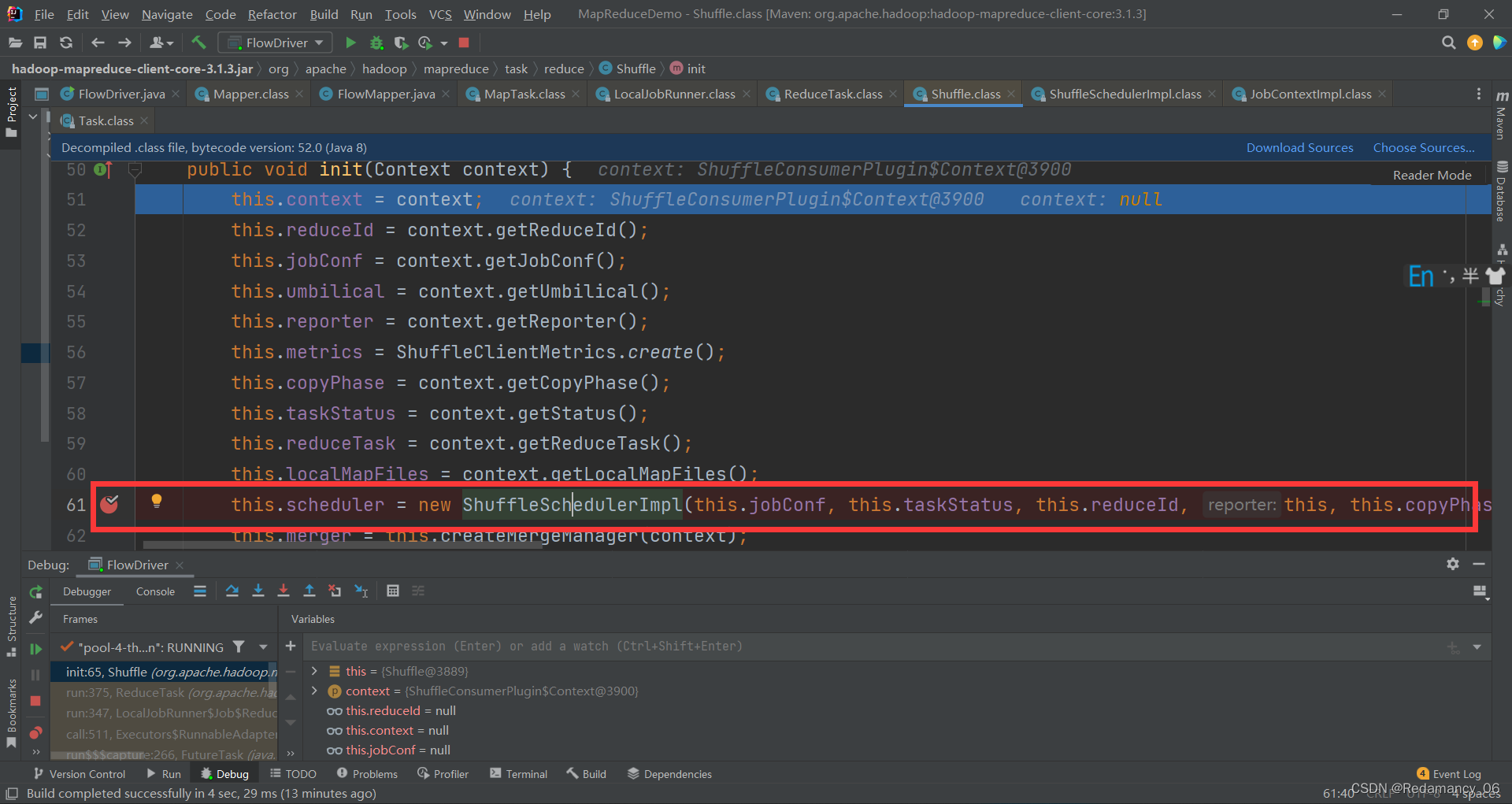Toggle Reader Mode in the editor

(1432, 175)
